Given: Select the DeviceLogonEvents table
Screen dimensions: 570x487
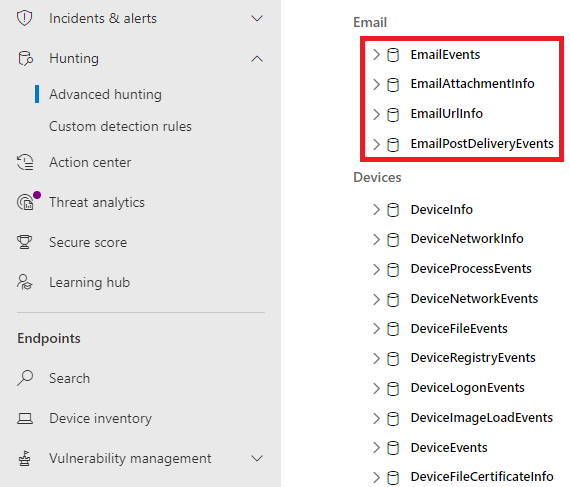Looking at the screenshot, I should 467,388.
